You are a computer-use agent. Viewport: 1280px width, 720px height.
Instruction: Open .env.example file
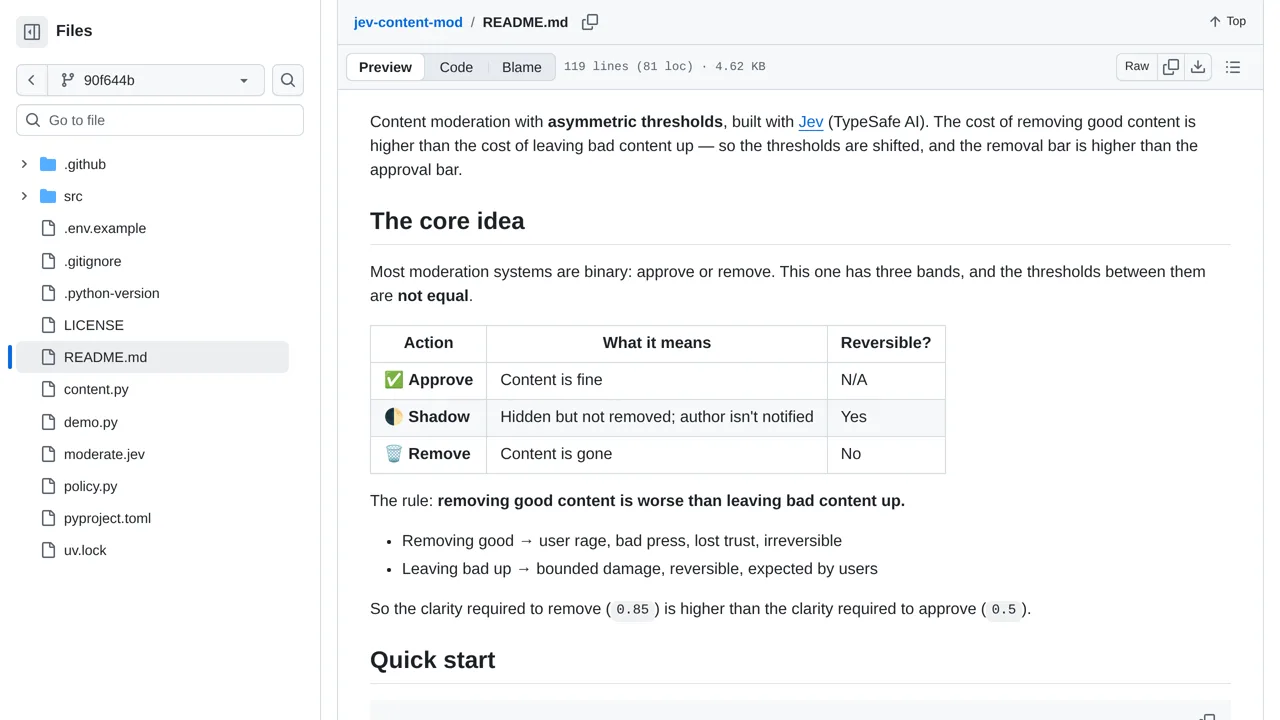coord(105,228)
